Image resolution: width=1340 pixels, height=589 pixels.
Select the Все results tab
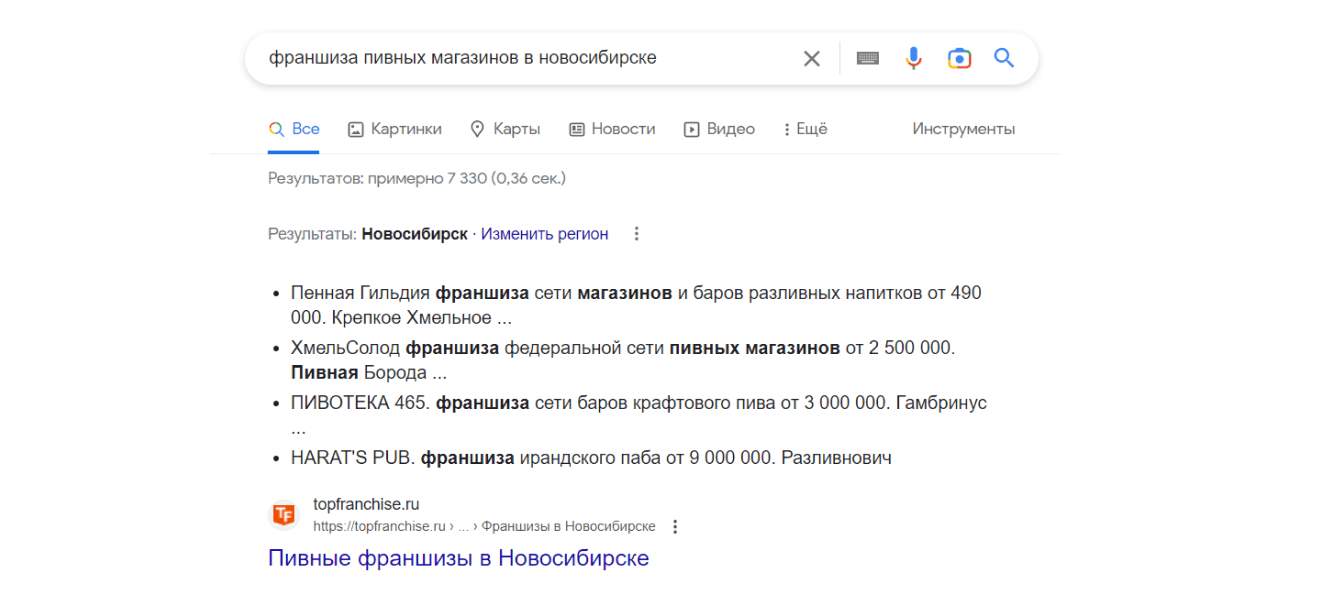(x=294, y=129)
